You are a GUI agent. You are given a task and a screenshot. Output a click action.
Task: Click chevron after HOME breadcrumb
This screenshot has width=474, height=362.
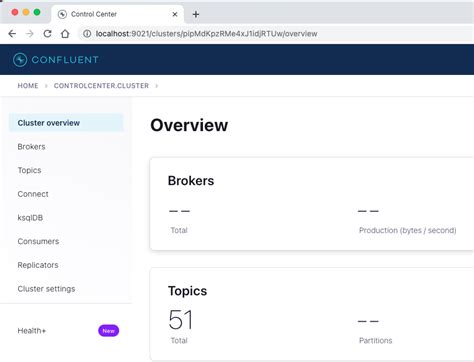46,86
